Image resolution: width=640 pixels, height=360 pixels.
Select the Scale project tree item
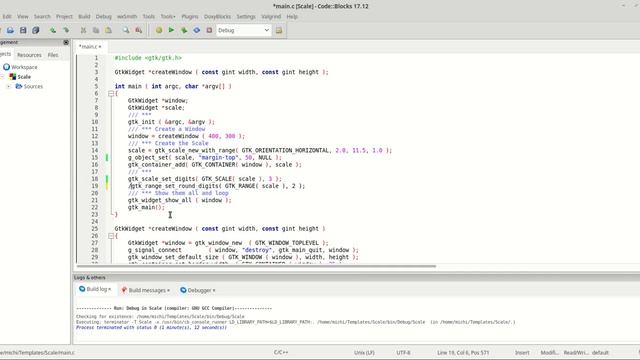[x=24, y=77]
